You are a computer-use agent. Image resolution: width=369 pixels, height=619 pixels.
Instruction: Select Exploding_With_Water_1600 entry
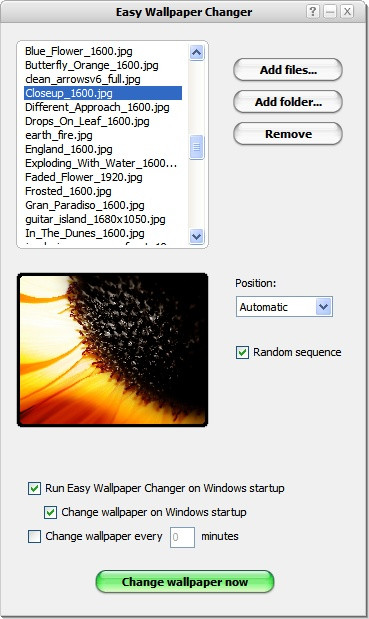[103, 163]
